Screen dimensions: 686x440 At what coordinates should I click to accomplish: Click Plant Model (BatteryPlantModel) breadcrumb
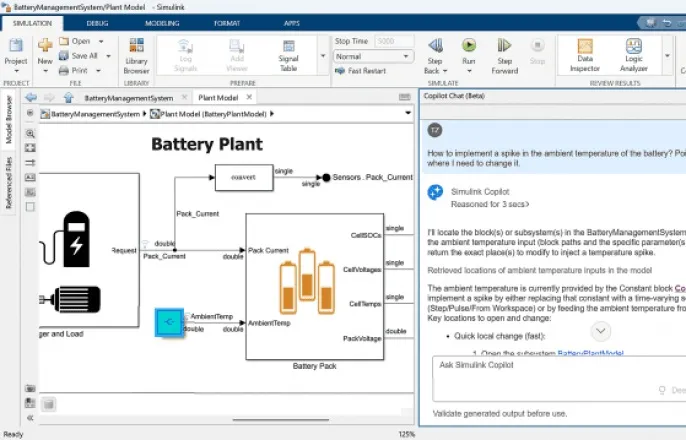(213, 114)
